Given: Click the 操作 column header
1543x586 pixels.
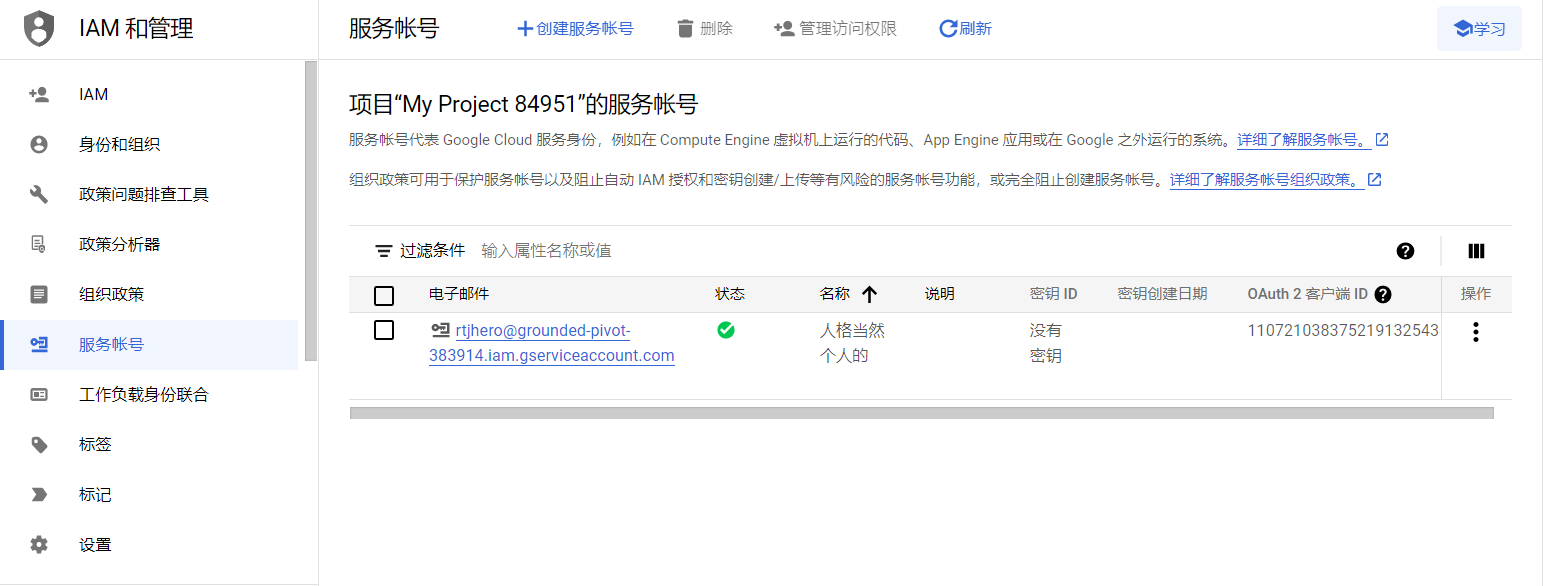Looking at the screenshot, I should click(1476, 294).
